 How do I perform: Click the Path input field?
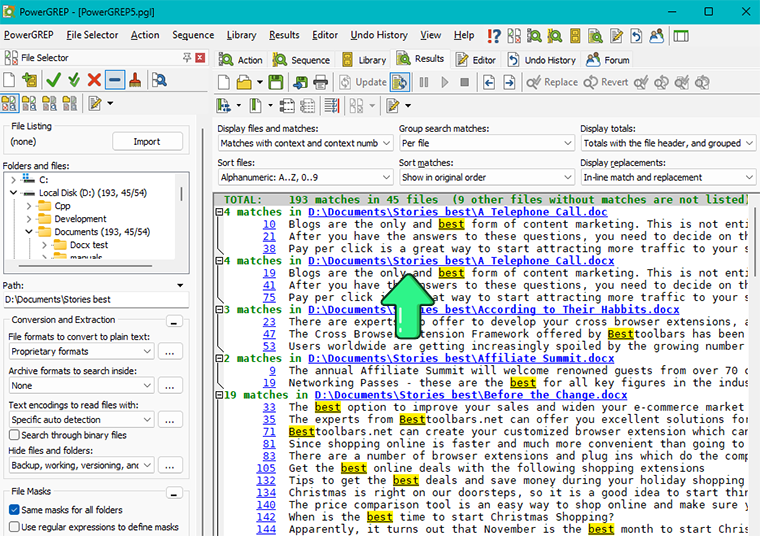point(96,300)
